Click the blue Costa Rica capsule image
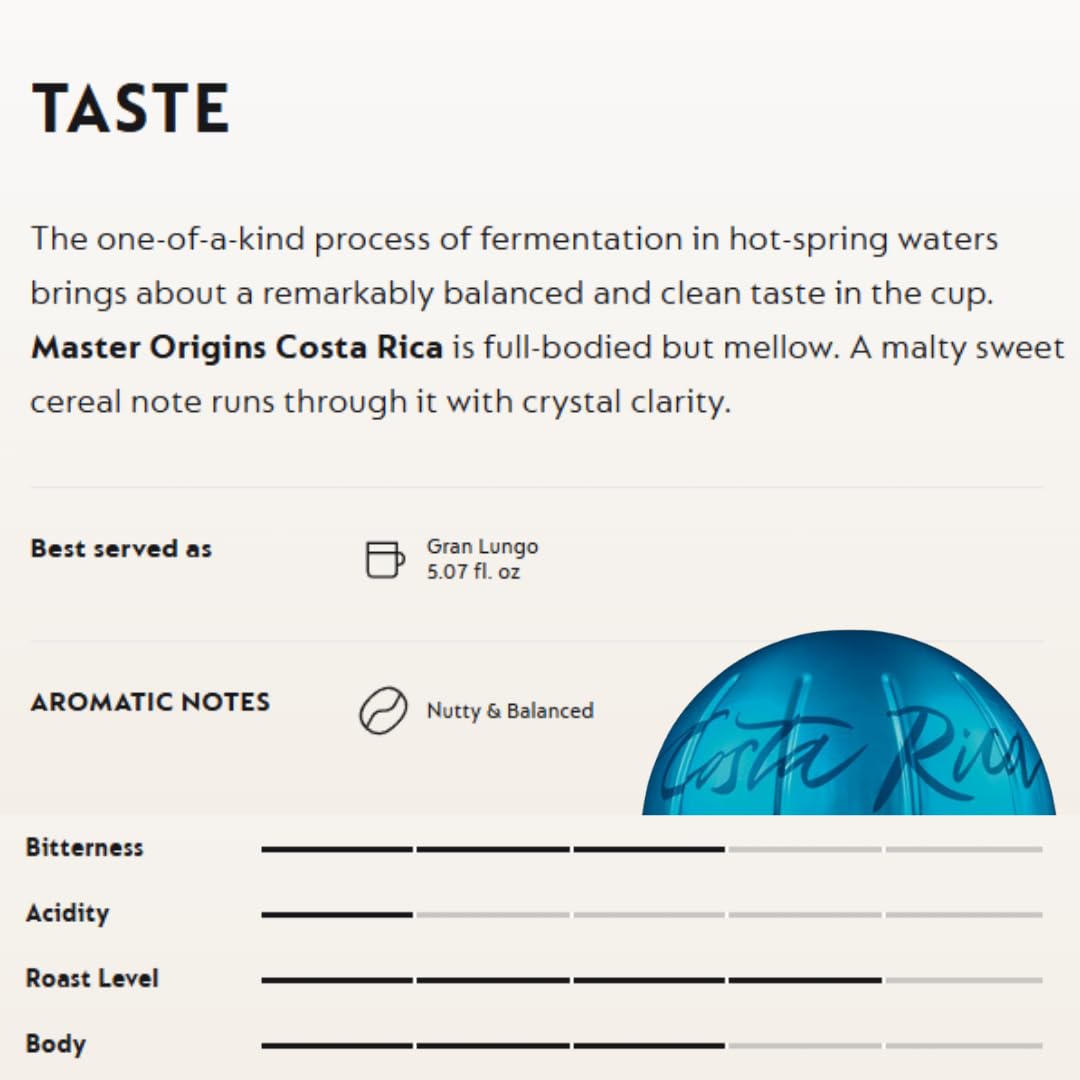The width and height of the screenshot is (1080, 1080). (848, 725)
